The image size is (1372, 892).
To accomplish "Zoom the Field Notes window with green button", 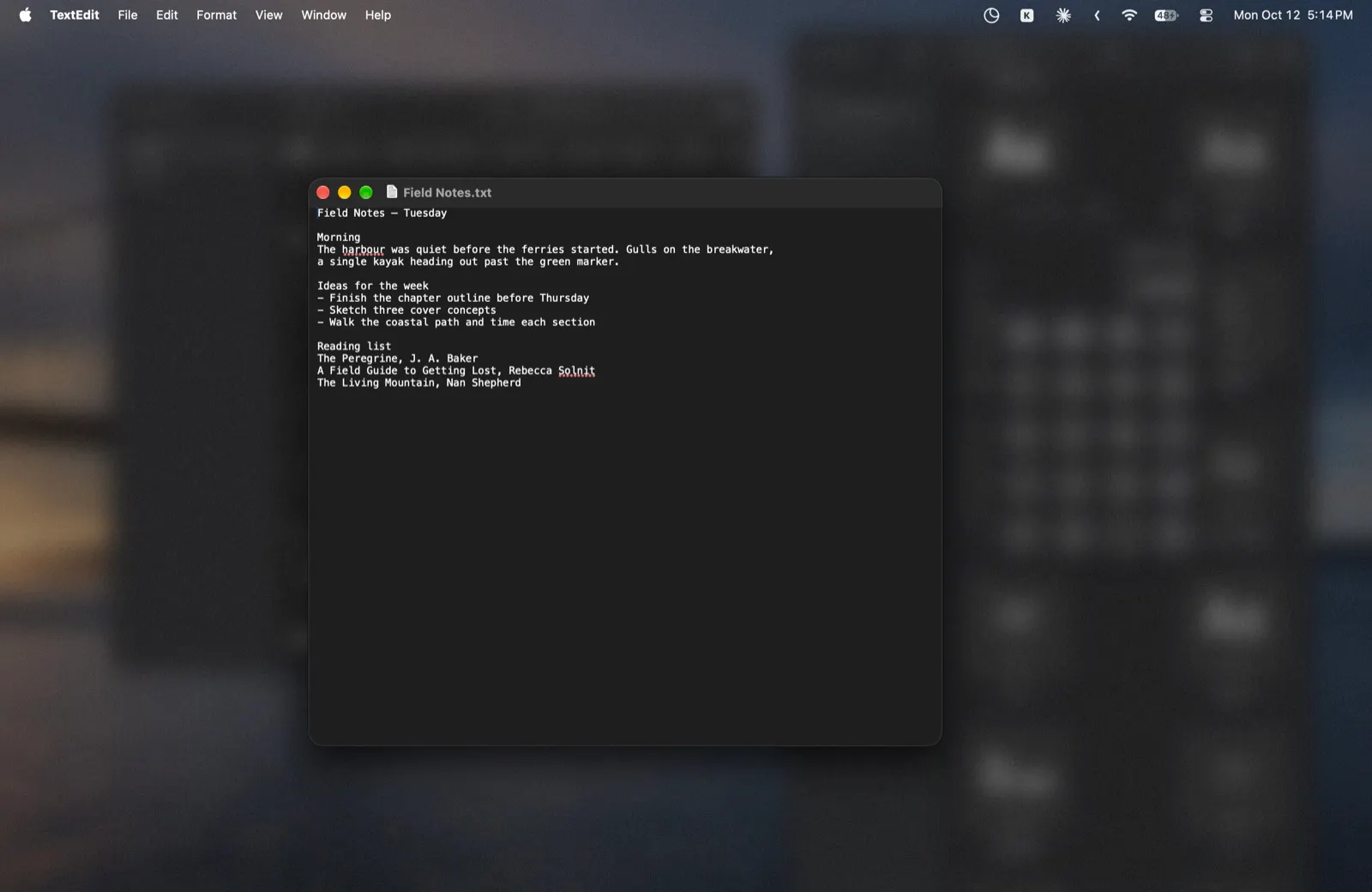I will [366, 192].
